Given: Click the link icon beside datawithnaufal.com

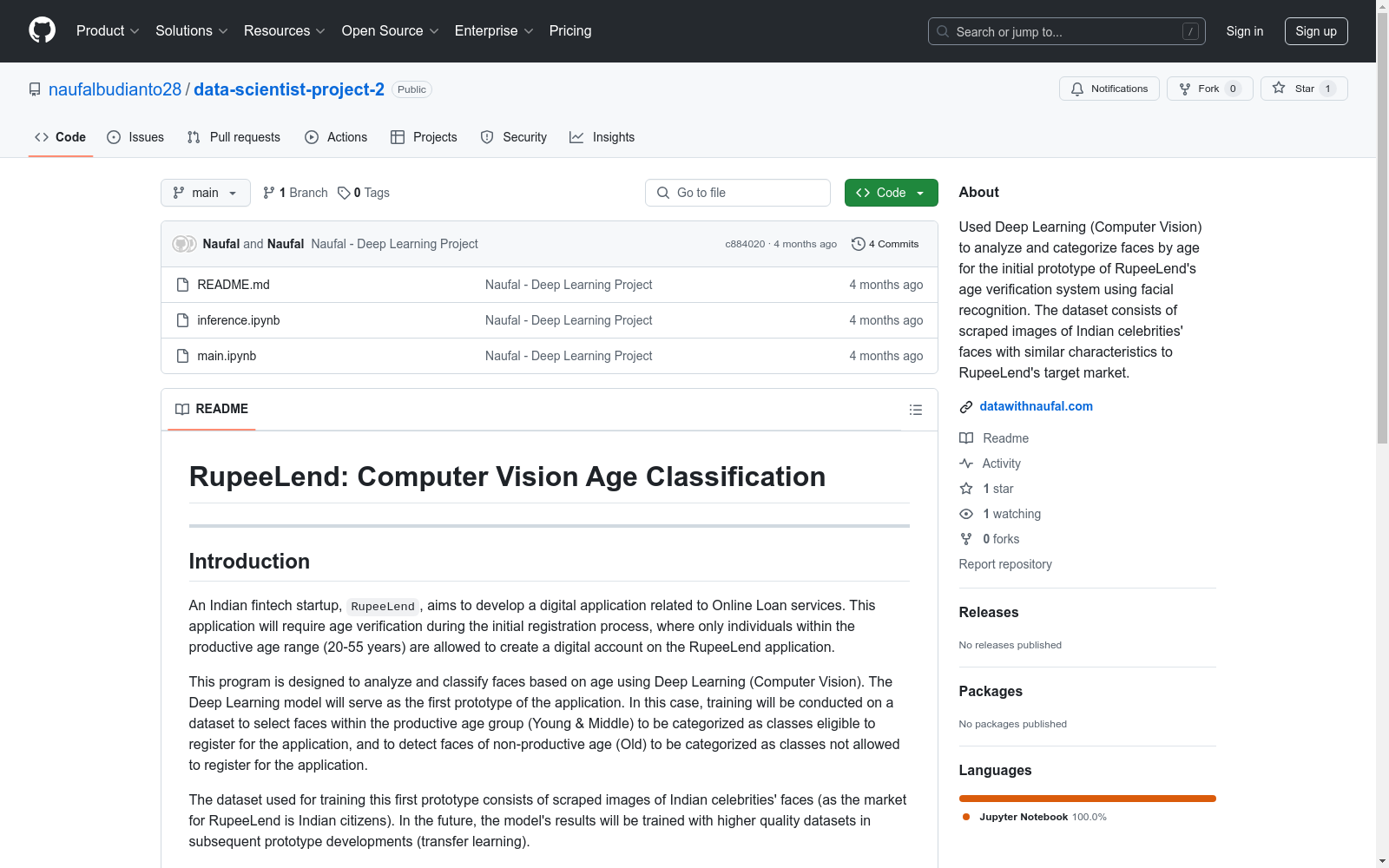Looking at the screenshot, I should pyautogui.click(x=966, y=407).
